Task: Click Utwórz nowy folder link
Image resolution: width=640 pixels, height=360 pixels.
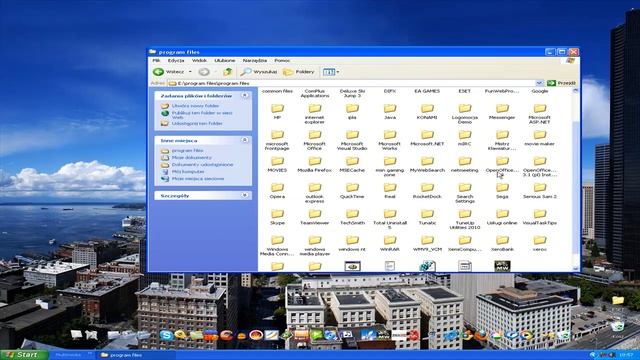Action: pyautogui.click(x=195, y=106)
